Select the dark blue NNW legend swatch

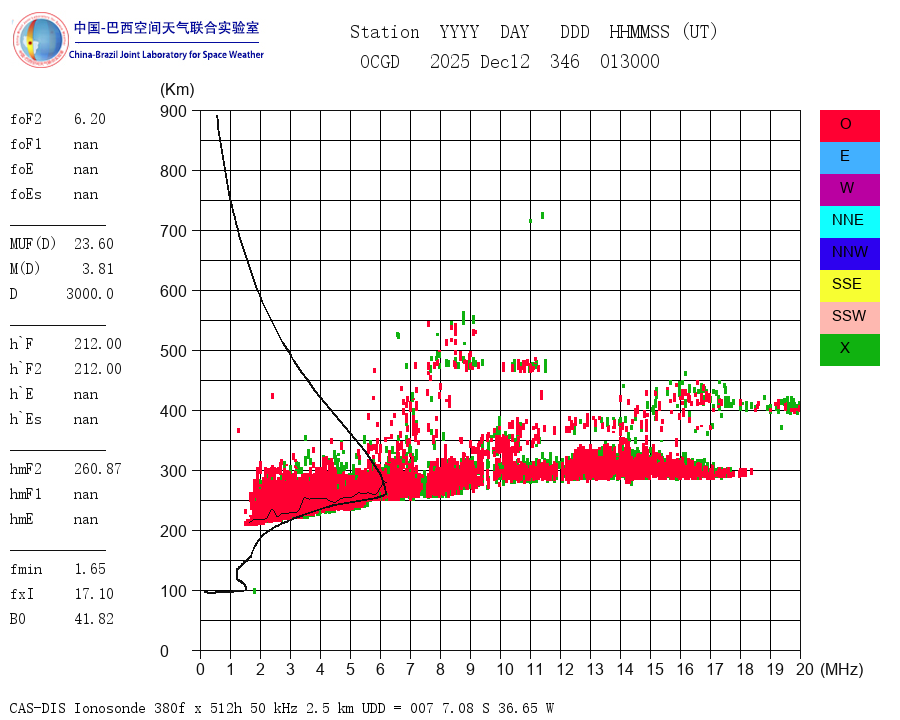[x=849, y=254]
